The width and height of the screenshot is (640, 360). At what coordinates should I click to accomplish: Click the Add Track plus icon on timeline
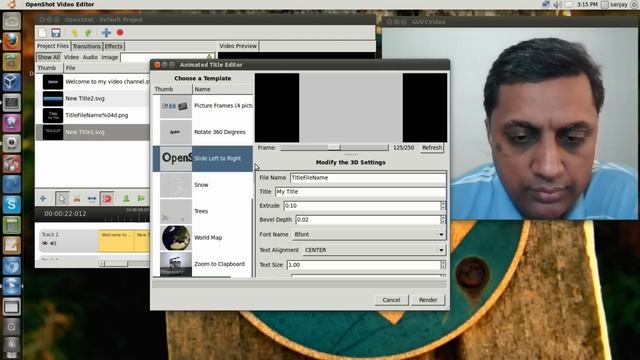coord(43,199)
